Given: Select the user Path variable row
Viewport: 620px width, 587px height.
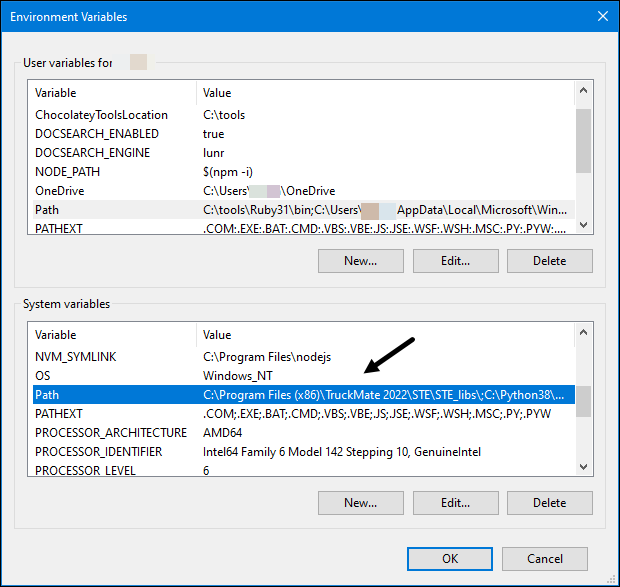Looking at the screenshot, I should pyautogui.click(x=48, y=210).
